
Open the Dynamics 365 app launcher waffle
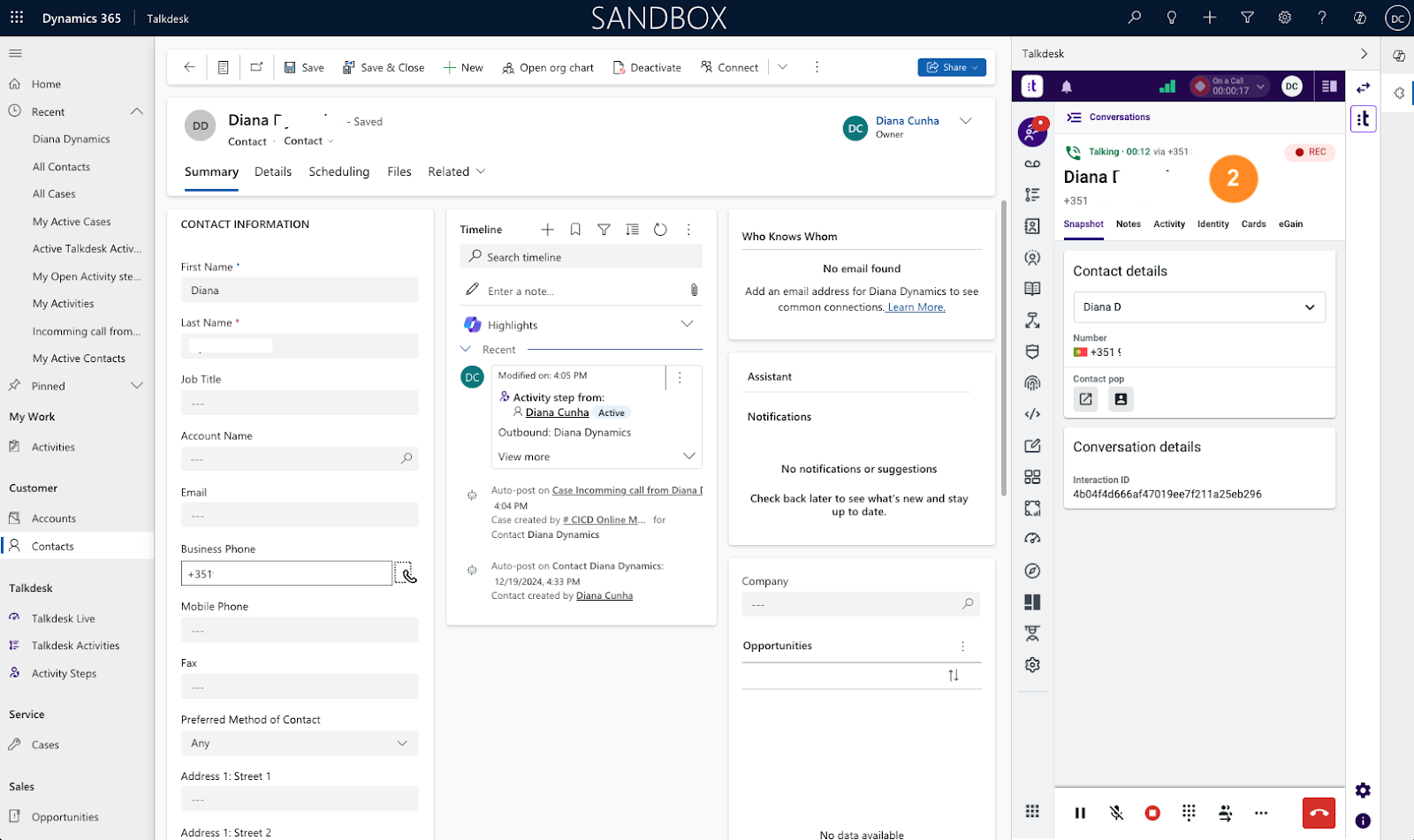[x=17, y=18]
